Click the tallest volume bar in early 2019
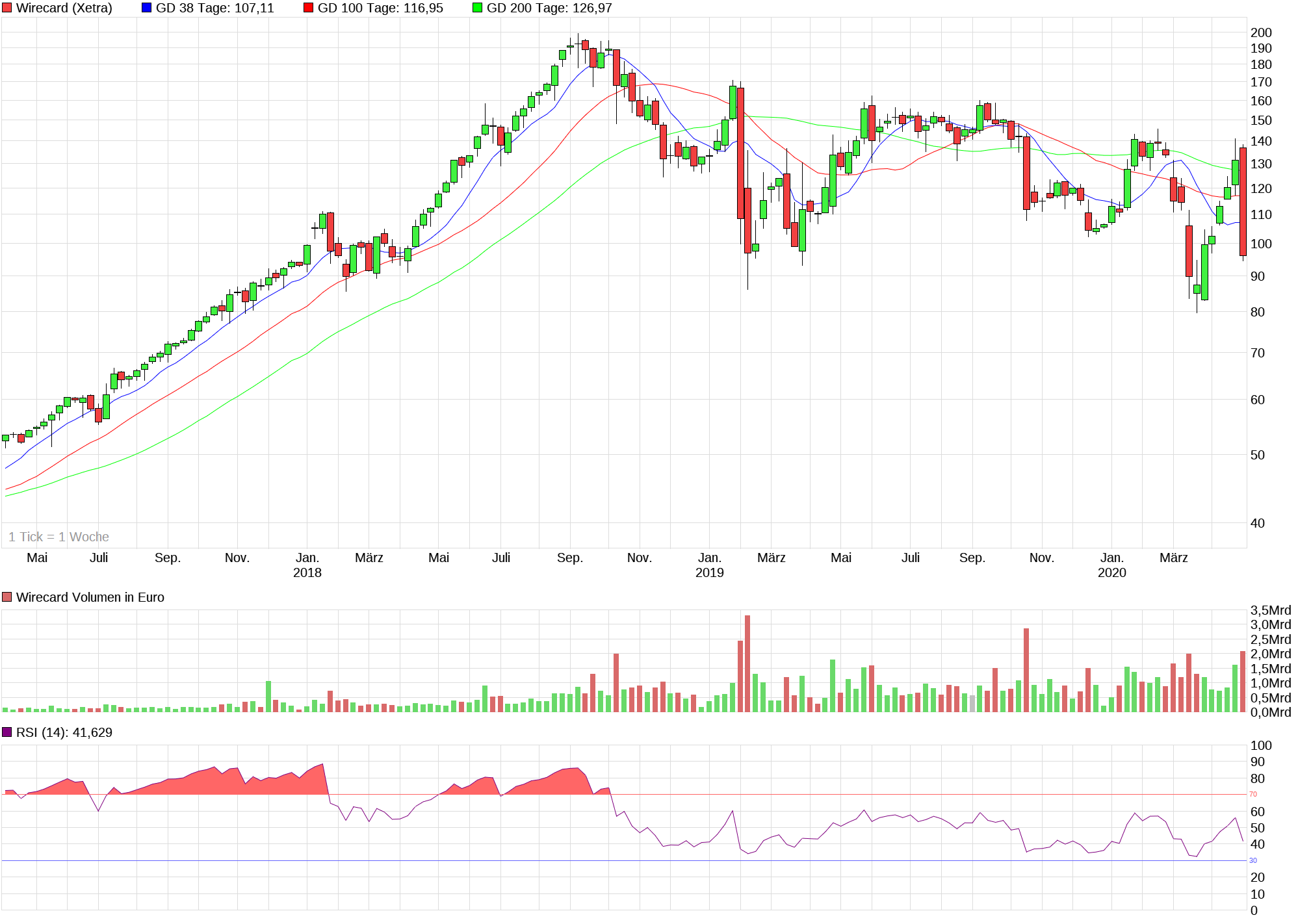This screenshot has height=924, width=1298. [x=747, y=663]
